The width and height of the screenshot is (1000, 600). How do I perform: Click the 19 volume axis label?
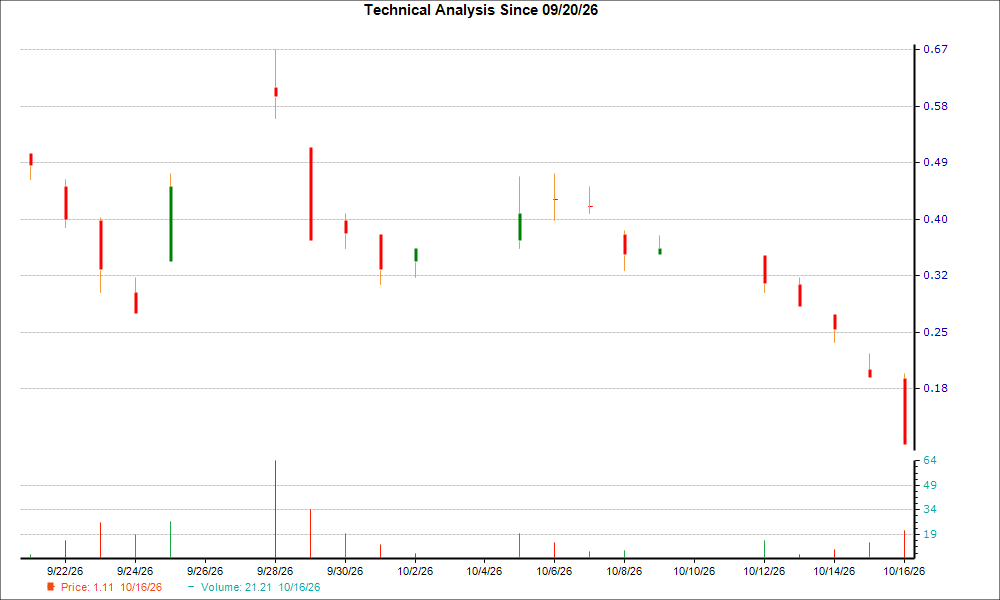tap(930, 534)
